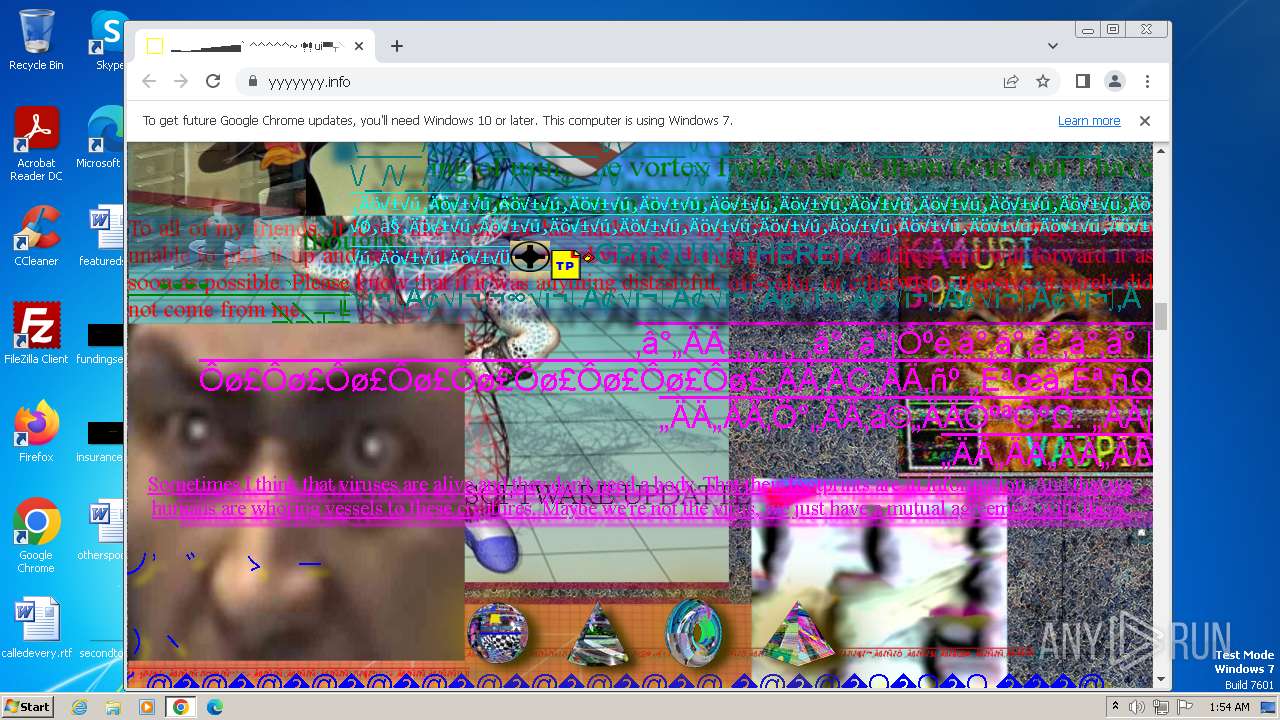The height and width of the screenshot is (720, 1280).
Task: Dismiss the Chrome update infobar
Action: click(1145, 120)
